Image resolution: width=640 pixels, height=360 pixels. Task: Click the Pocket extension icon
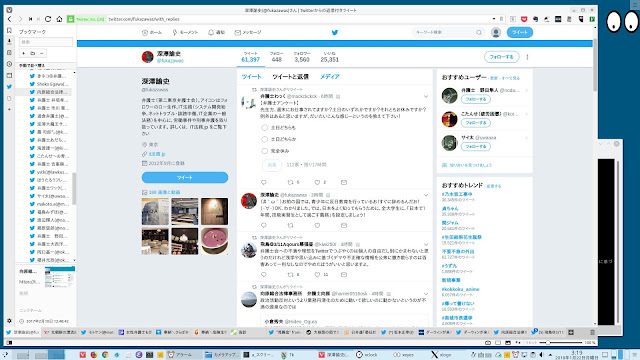pyautogui.click(x=524, y=19)
